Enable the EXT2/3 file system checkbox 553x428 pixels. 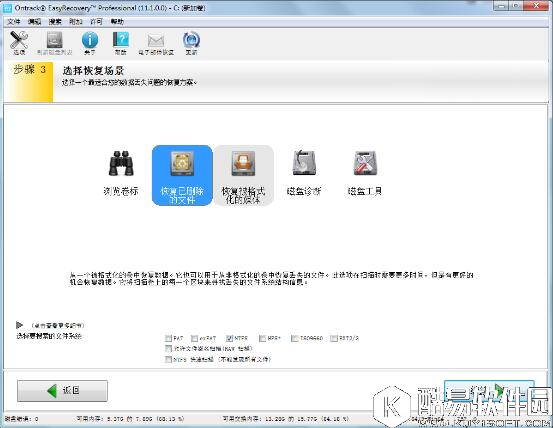334,338
